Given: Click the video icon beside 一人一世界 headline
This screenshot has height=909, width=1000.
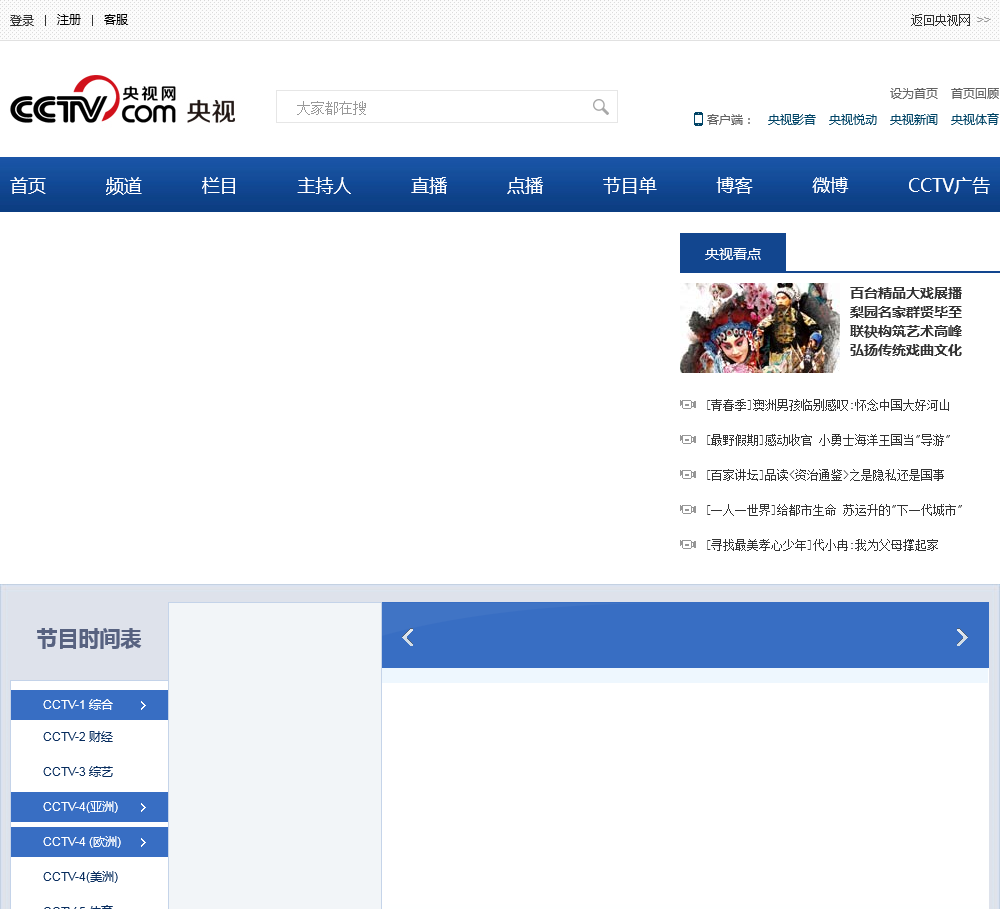Looking at the screenshot, I should [x=688, y=510].
